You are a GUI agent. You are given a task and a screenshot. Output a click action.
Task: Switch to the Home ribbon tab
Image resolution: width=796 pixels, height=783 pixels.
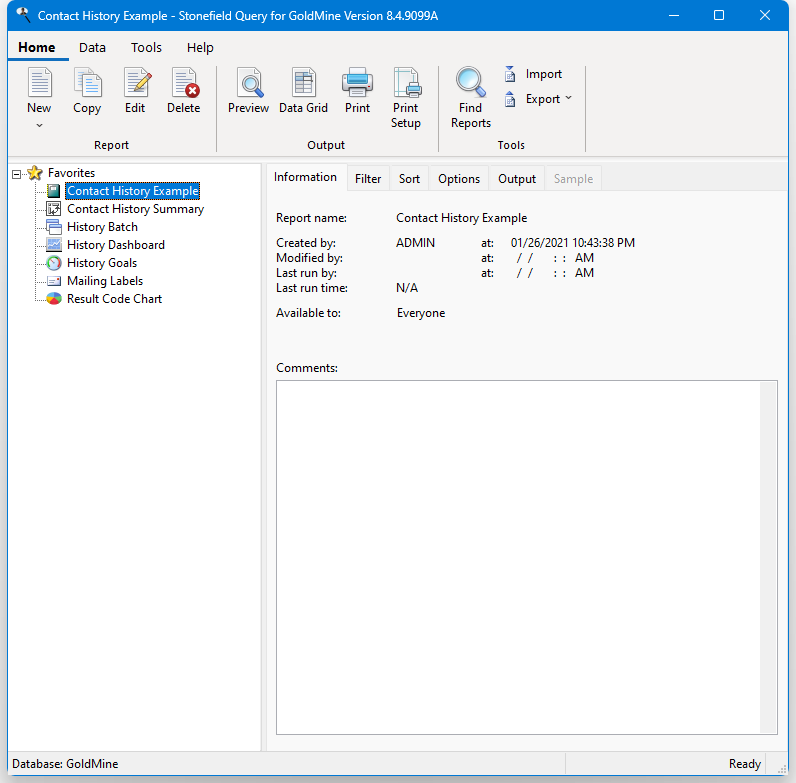coord(37,47)
